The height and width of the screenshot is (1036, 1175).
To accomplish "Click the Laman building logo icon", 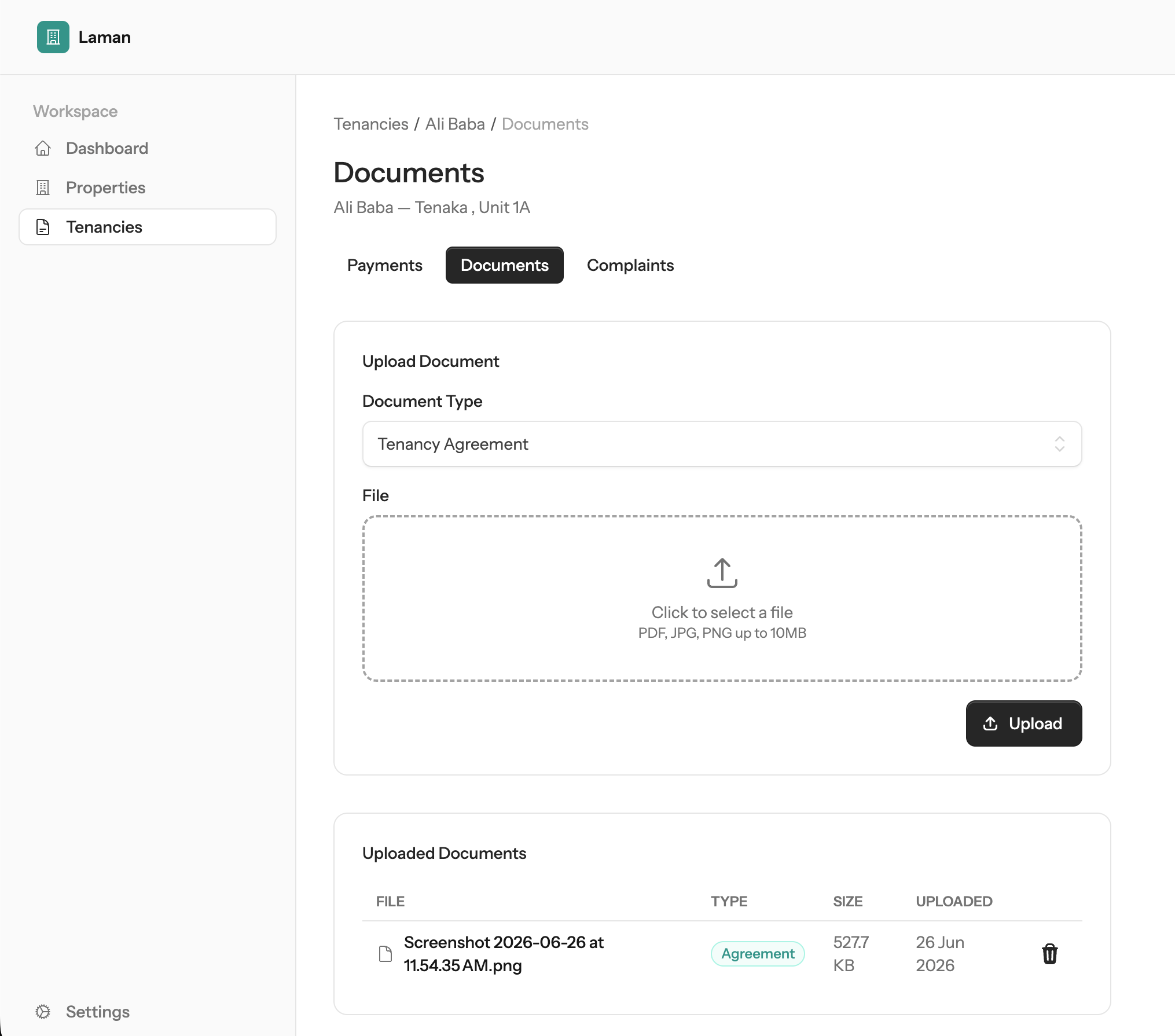I will pyautogui.click(x=53, y=37).
